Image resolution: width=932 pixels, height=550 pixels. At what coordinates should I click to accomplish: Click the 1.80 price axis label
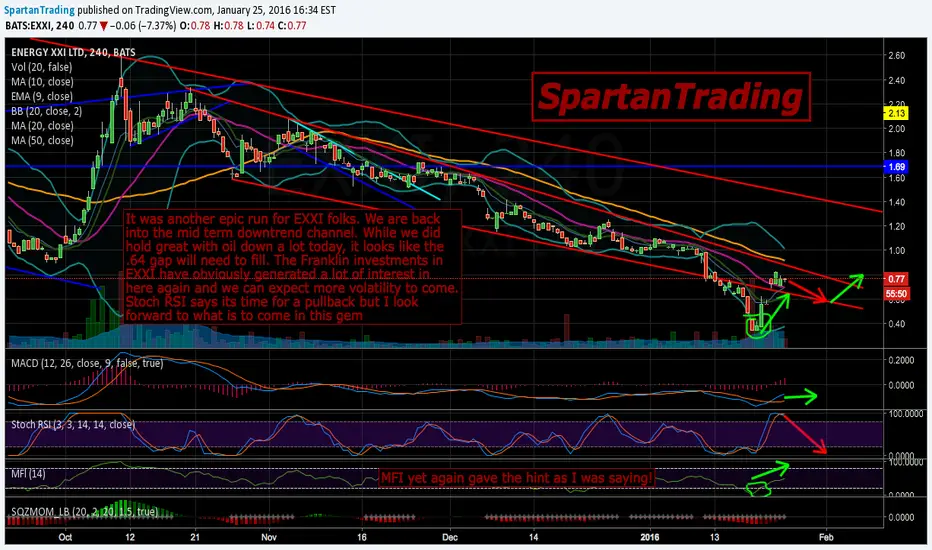(x=896, y=153)
